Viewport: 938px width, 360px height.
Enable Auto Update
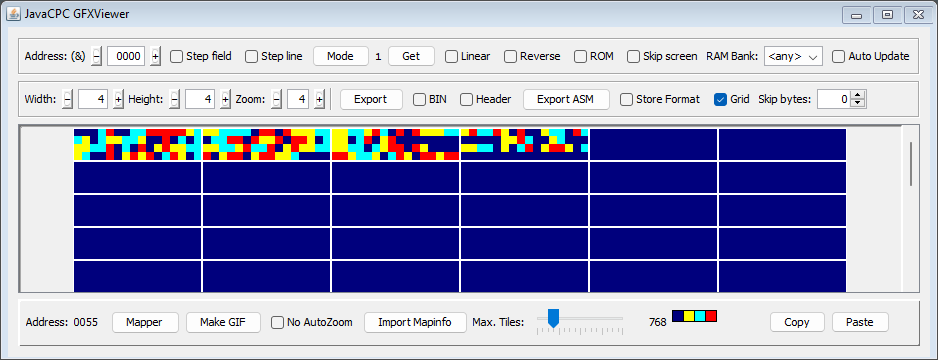click(839, 56)
